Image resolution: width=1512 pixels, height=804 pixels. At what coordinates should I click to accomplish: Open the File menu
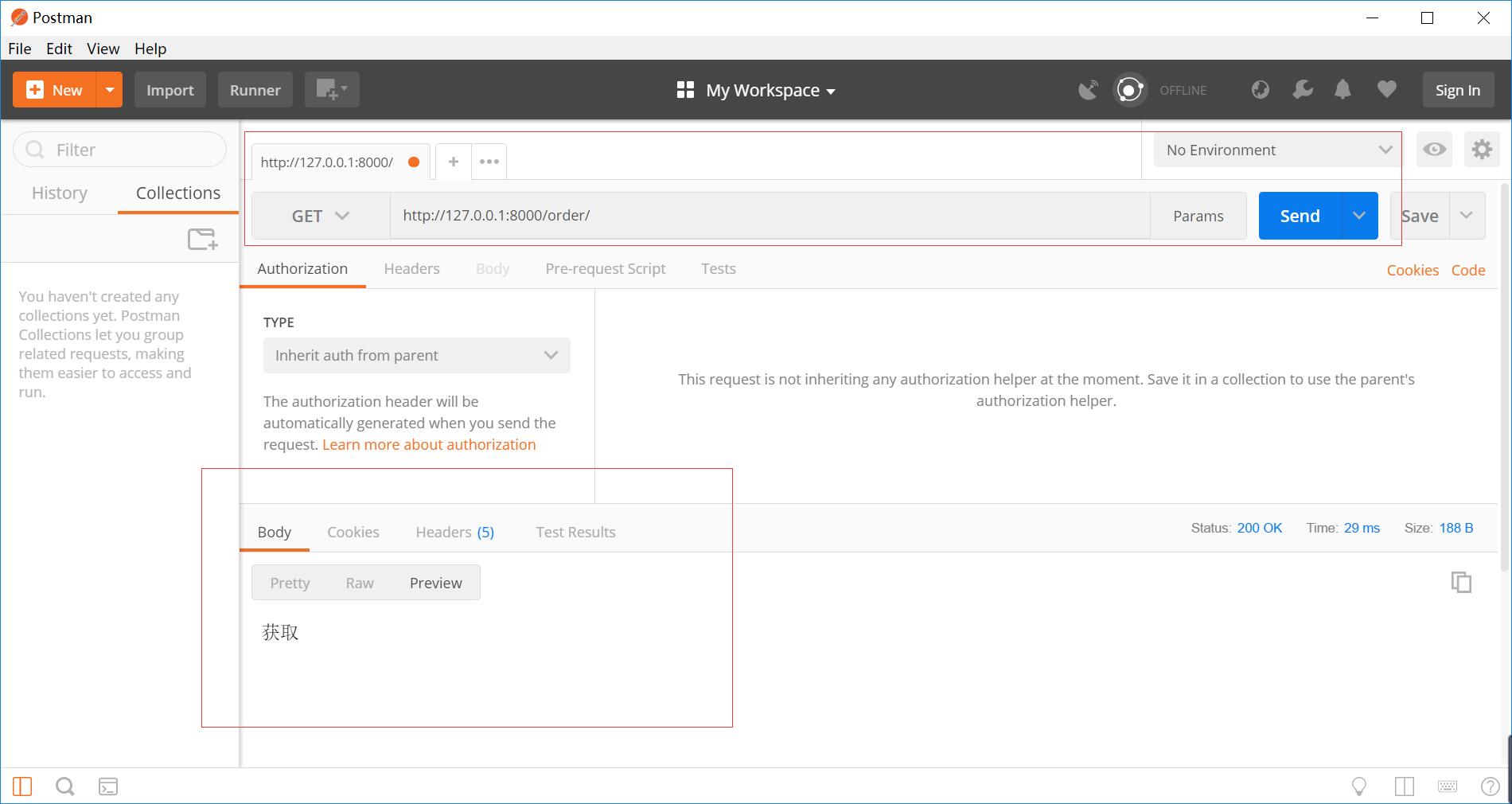coord(20,49)
